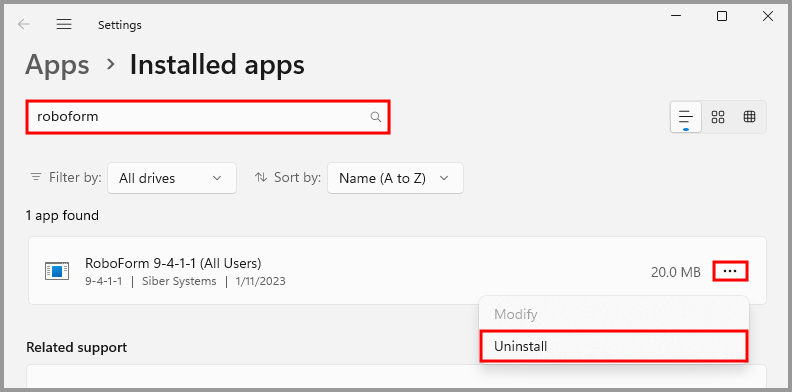Viewport: 792px width, 392px height.
Task: Open the three-dot menu for RoboForm
Action: (x=730, y=271)
